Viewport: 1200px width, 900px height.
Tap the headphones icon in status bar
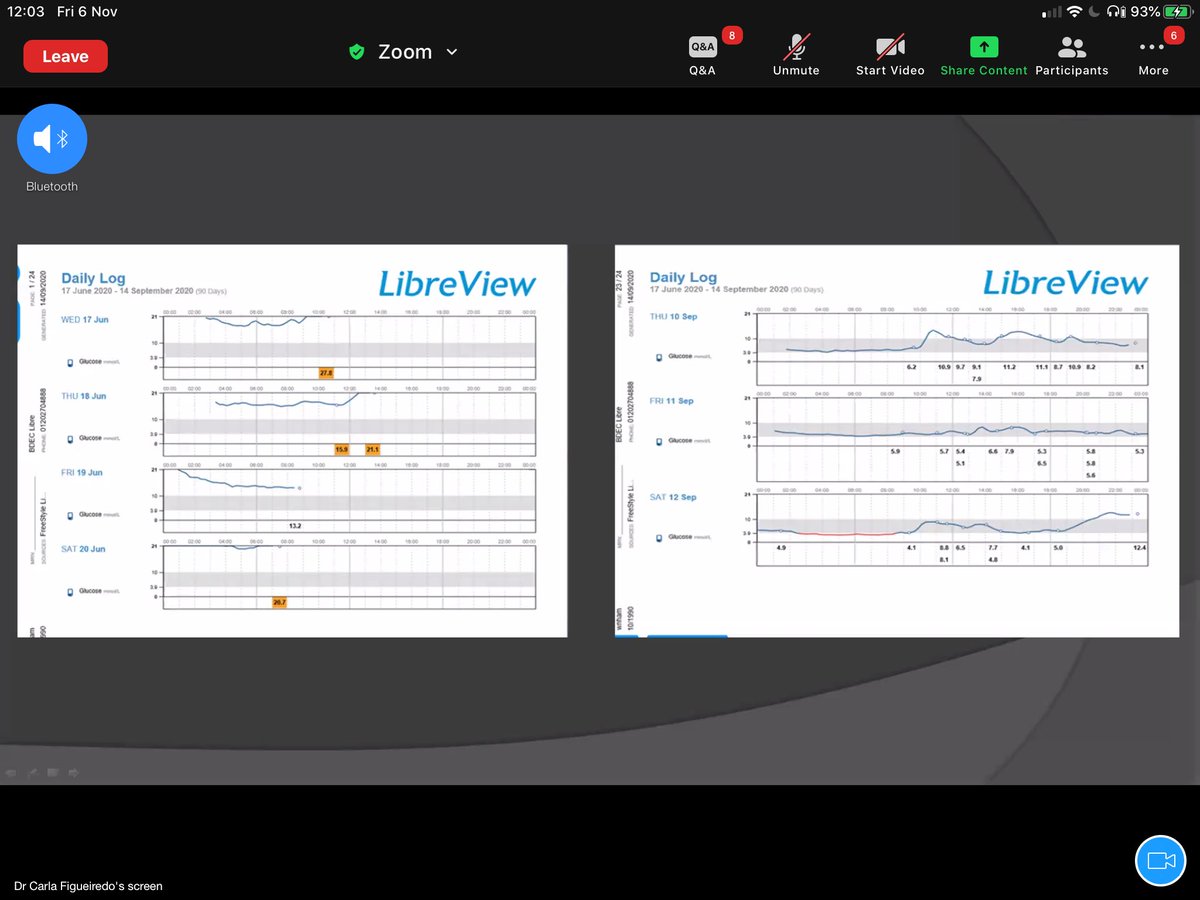tap(1115, 12)
